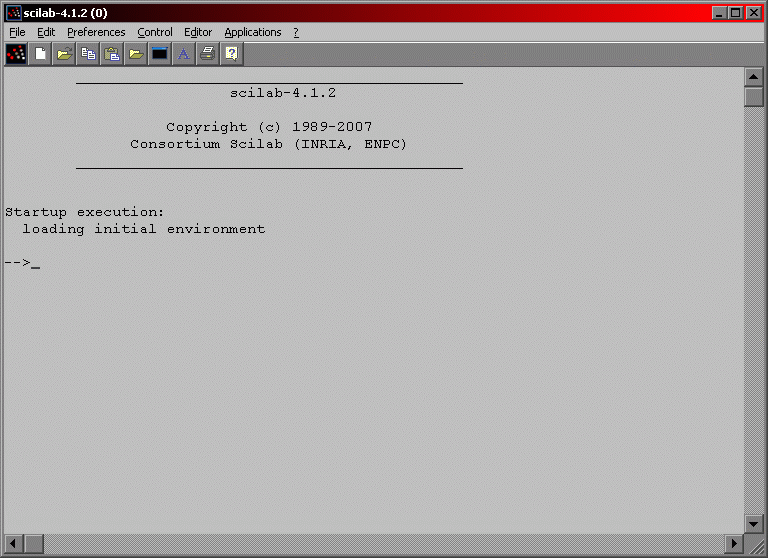The width and height of the screenshot is (768, 558).
Task: Open the ? help menu
Action: pos(296,32)
